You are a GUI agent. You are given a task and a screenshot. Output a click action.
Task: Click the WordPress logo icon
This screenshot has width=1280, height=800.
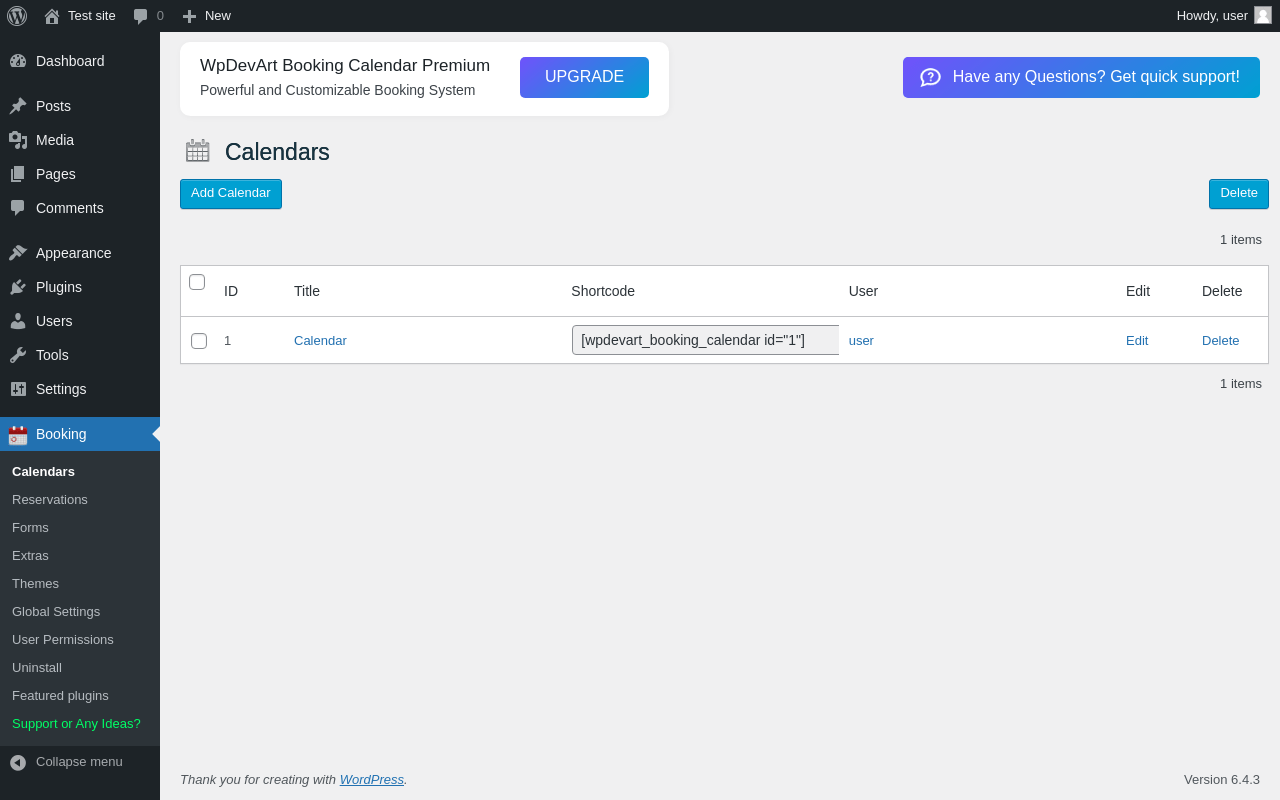click(x=17, y=16)
